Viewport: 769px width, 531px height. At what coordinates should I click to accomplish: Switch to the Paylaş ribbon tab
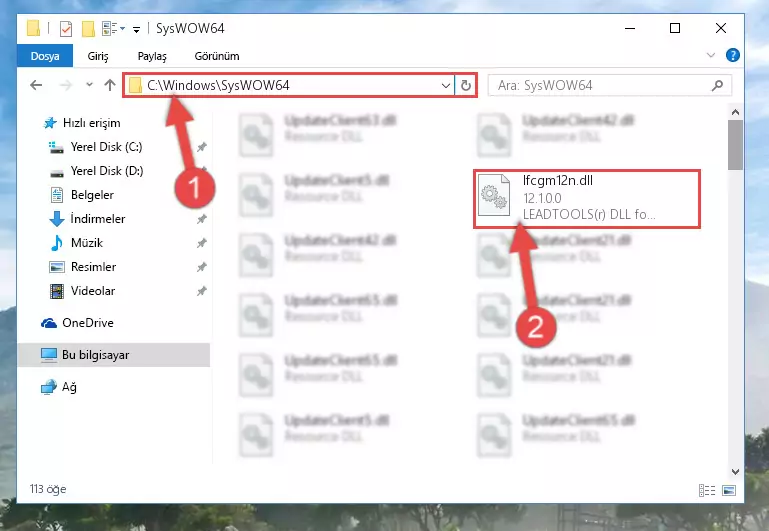[152, 56]
